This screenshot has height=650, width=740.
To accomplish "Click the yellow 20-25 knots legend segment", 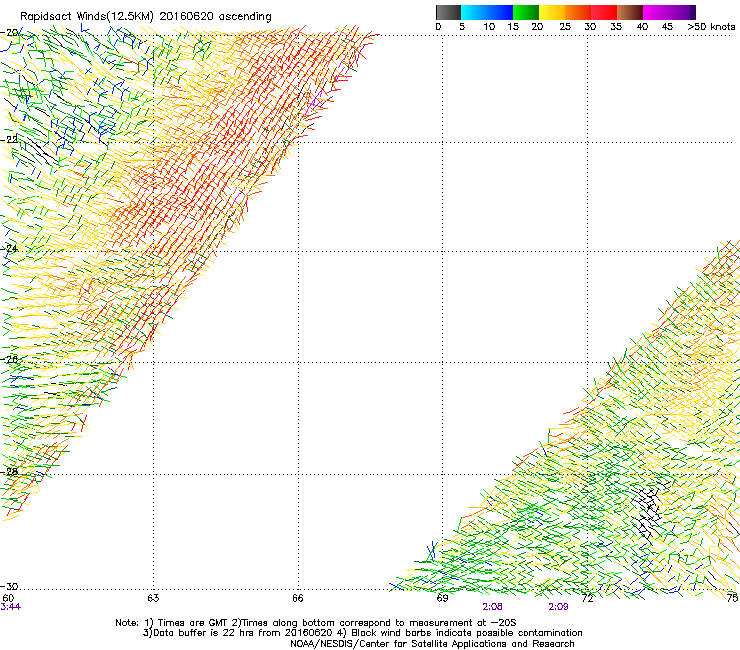I will (x=552, y=12).
